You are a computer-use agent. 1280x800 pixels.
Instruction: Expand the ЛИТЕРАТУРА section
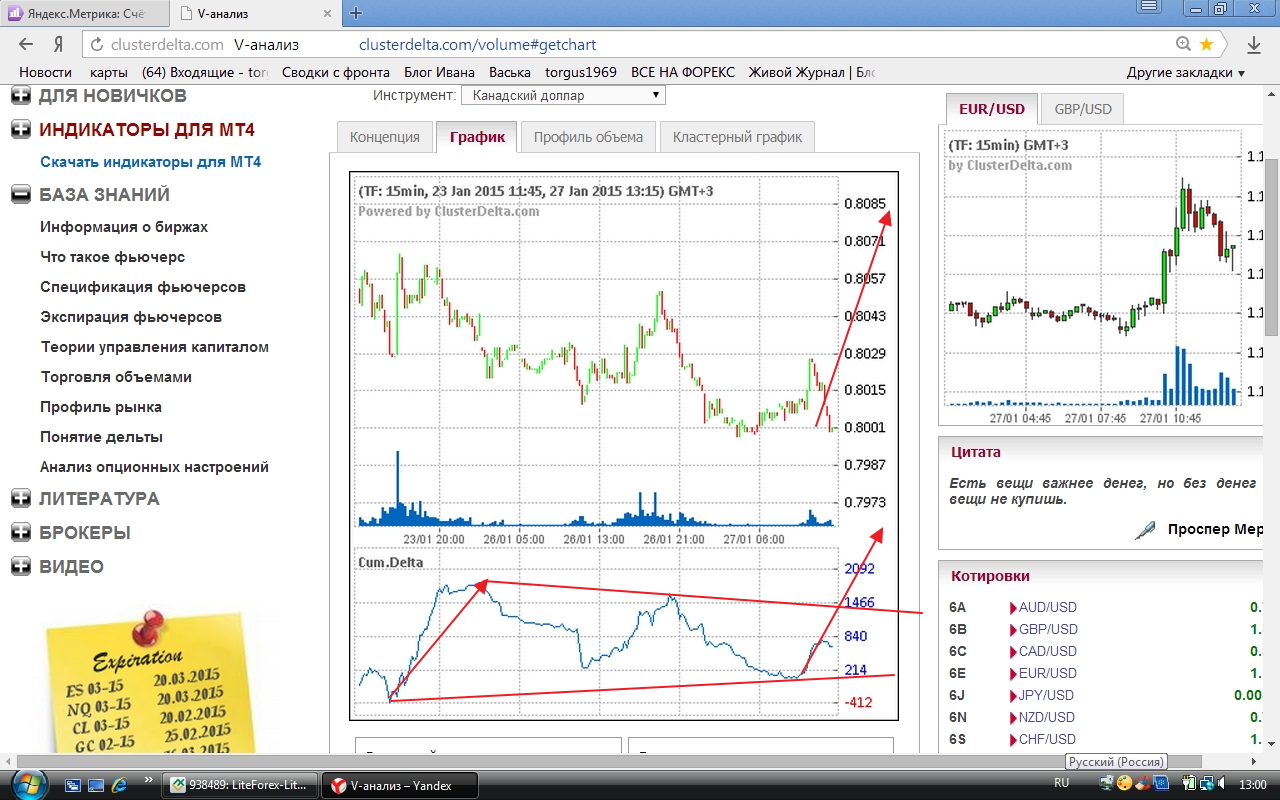[20, 498]
